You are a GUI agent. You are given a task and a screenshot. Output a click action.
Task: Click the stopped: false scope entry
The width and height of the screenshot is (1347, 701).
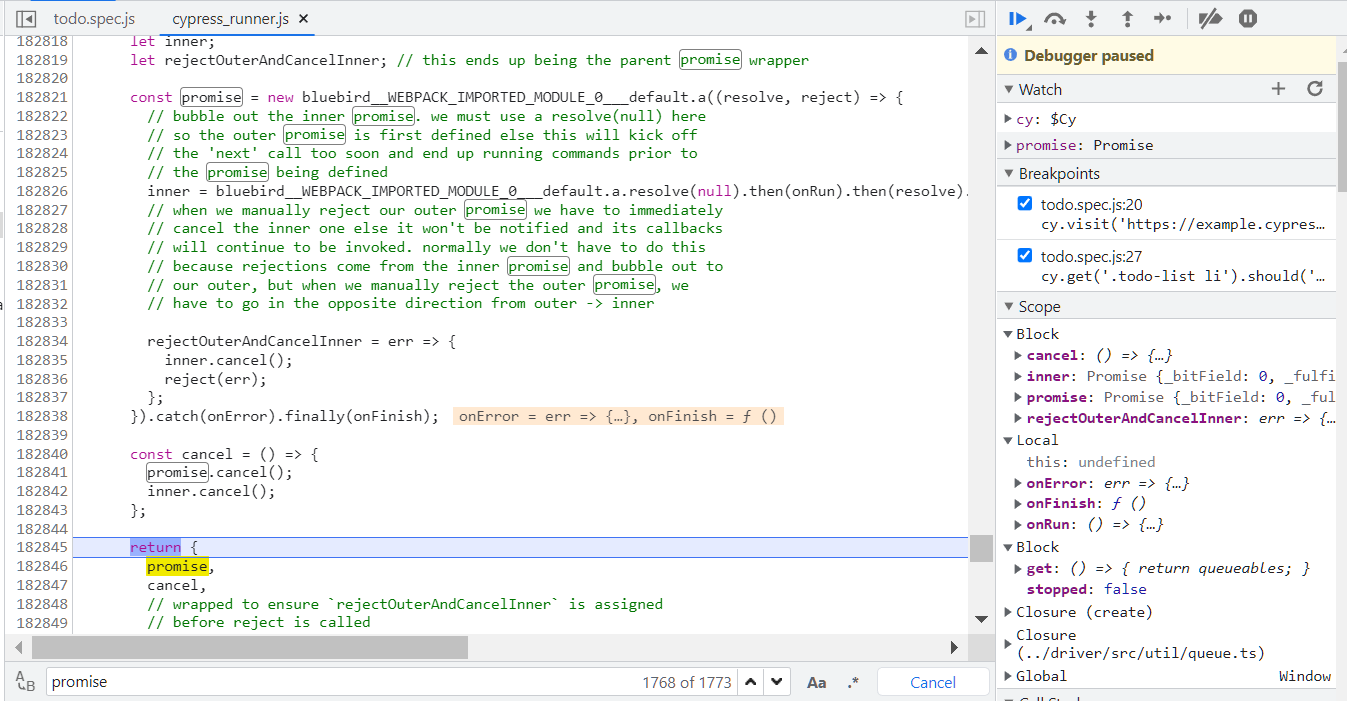(1086, 589)
